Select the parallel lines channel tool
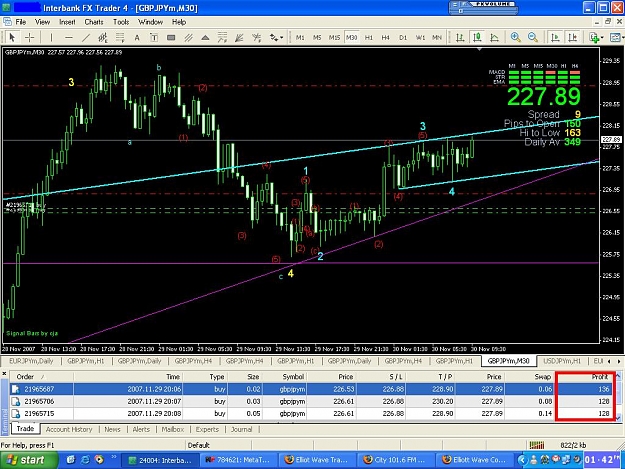The width and height of the screenshot is (625, 469). 188,37
